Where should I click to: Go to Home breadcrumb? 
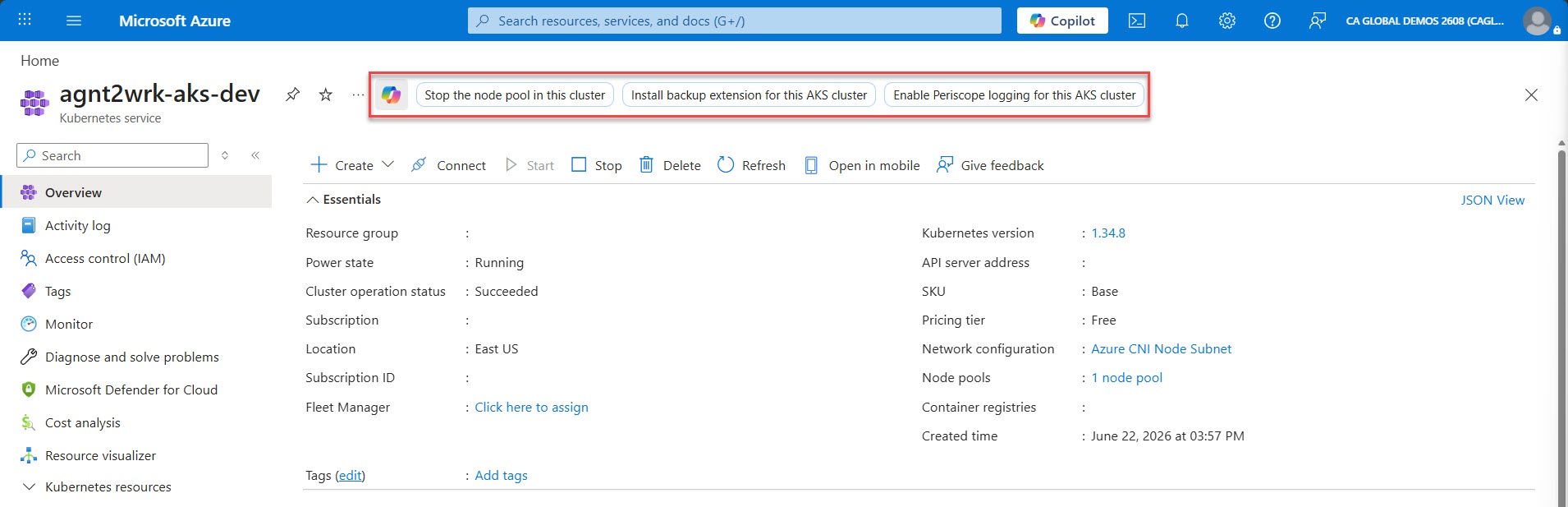[x=39, y=61]
